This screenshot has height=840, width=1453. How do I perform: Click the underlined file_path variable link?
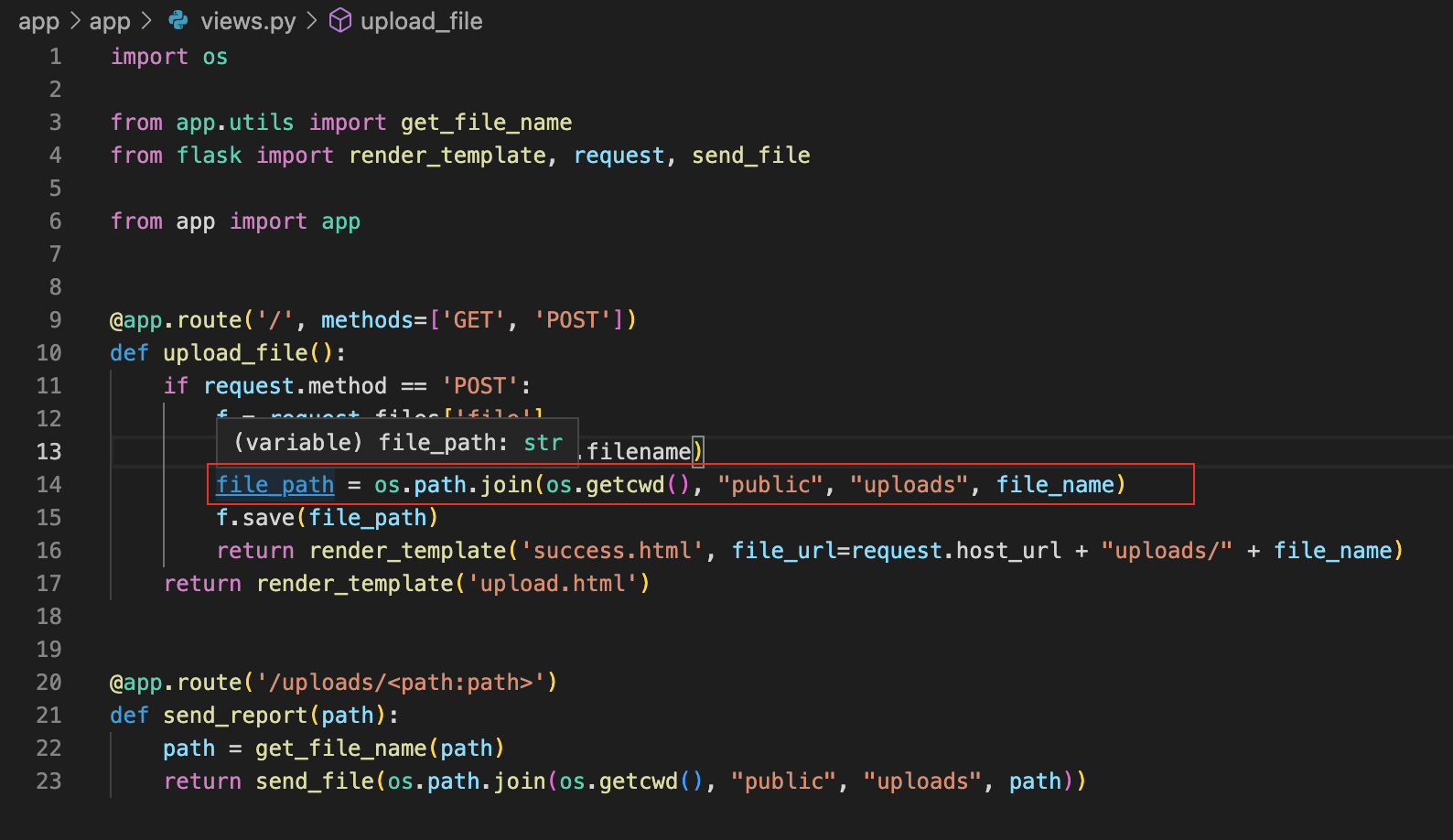tap(275, 484)
